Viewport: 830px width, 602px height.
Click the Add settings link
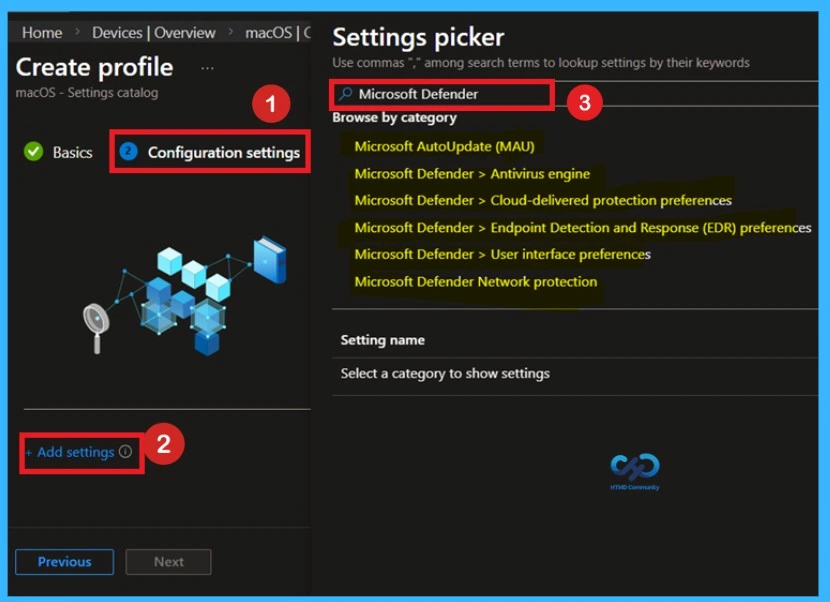pyautogui.click(x=72, y=452)
